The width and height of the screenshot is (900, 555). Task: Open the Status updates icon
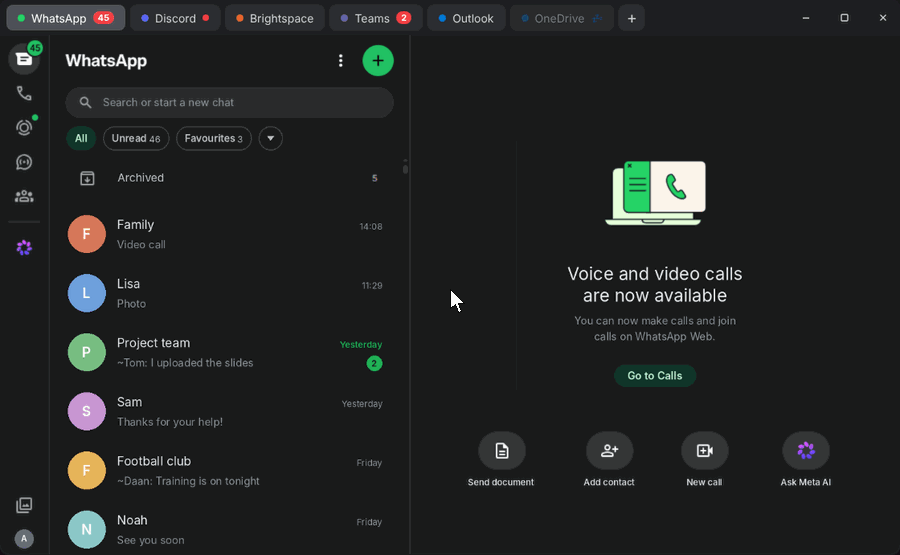[24, 127]
